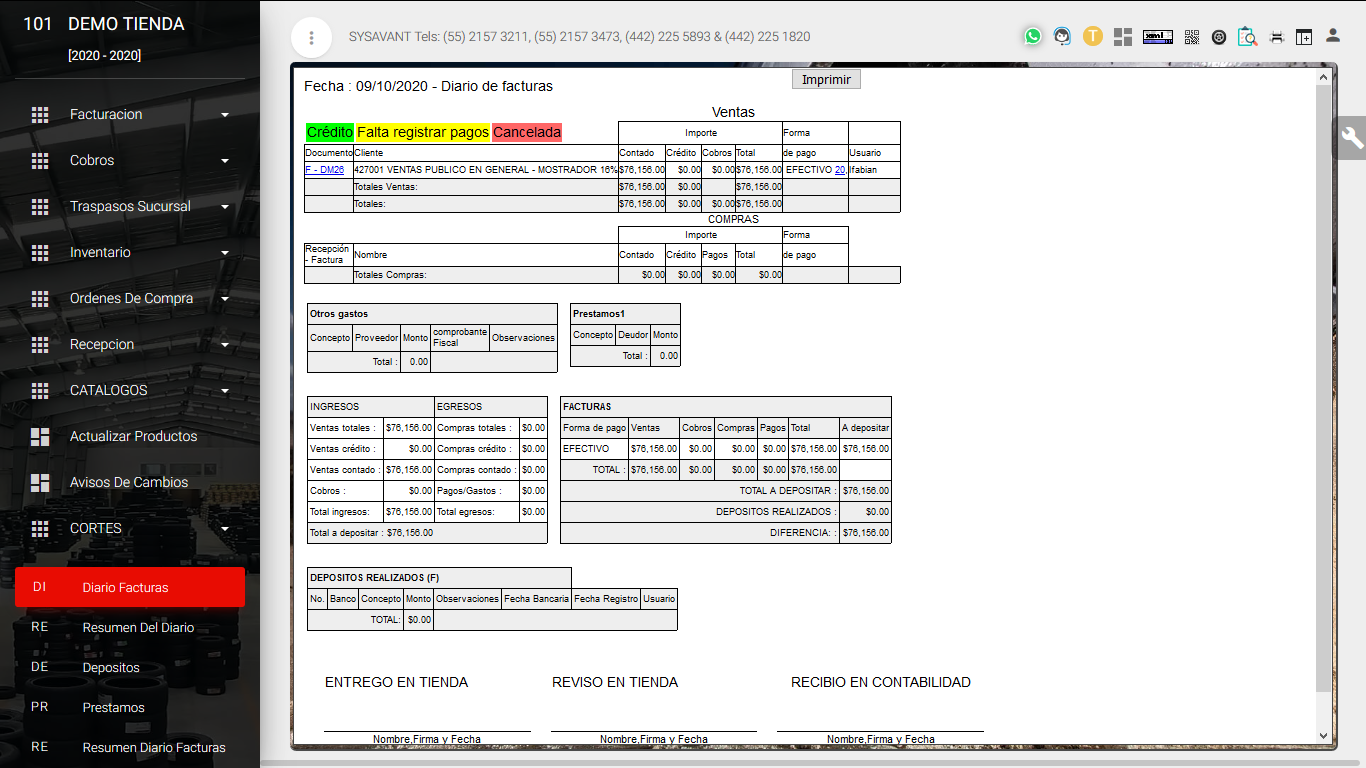Screen dimensions: 1366x768
Task: Click the tire wheel icon
Action: coord(1219,37)
